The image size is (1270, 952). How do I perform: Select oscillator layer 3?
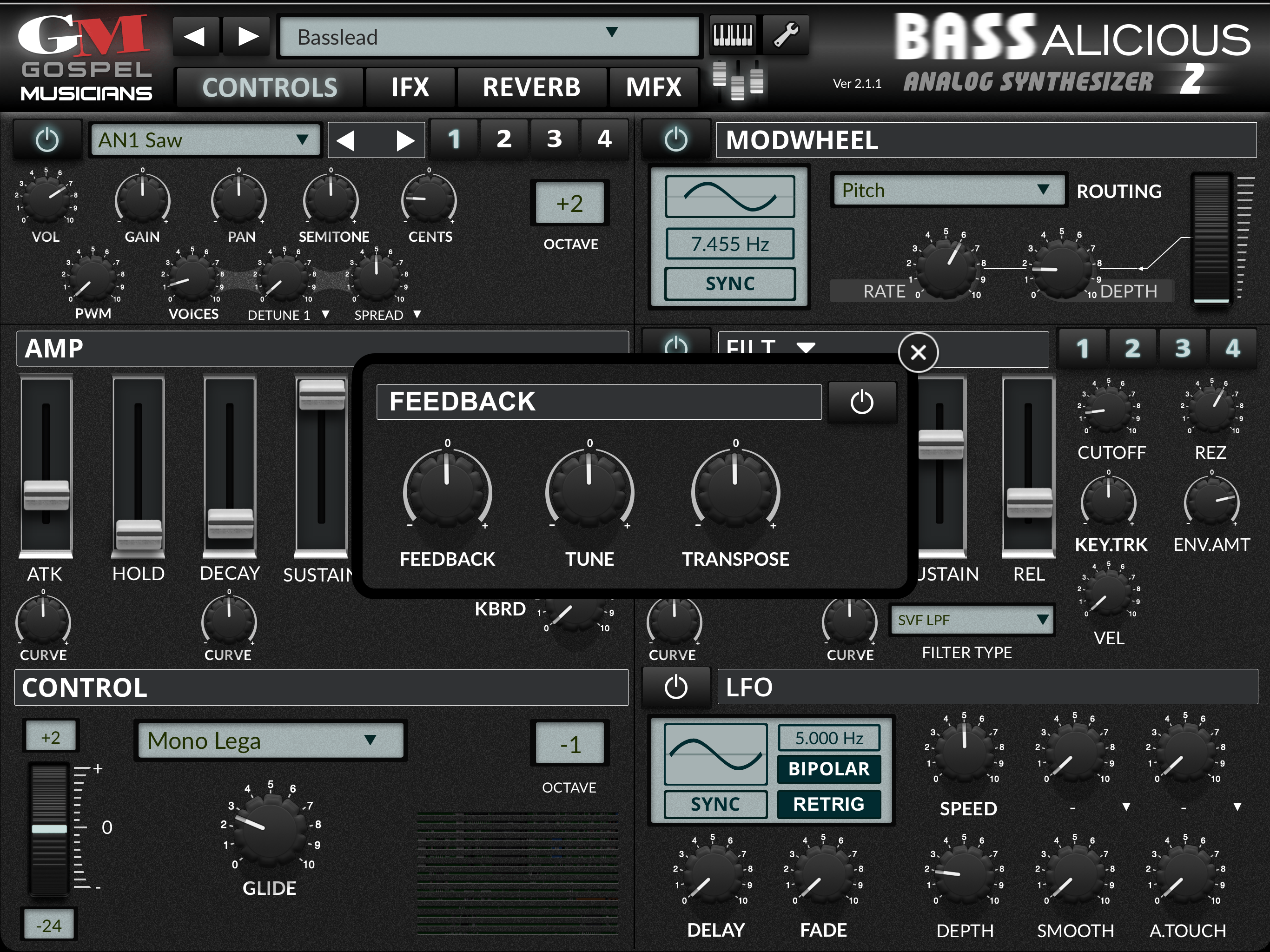553,139
